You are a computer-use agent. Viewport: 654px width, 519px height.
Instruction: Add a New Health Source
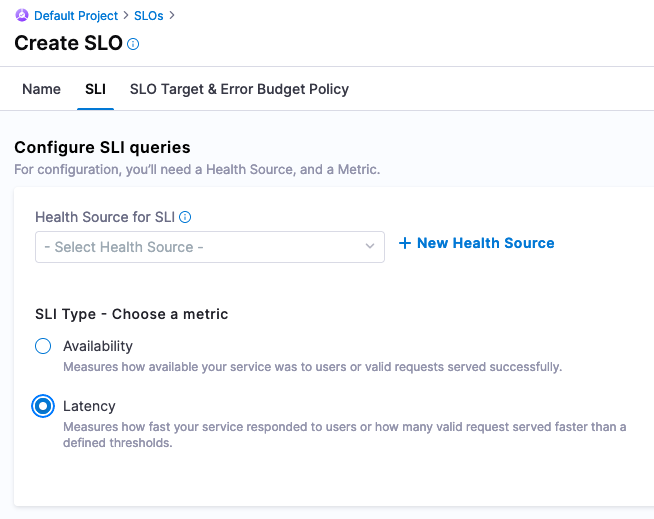point(485,243)
